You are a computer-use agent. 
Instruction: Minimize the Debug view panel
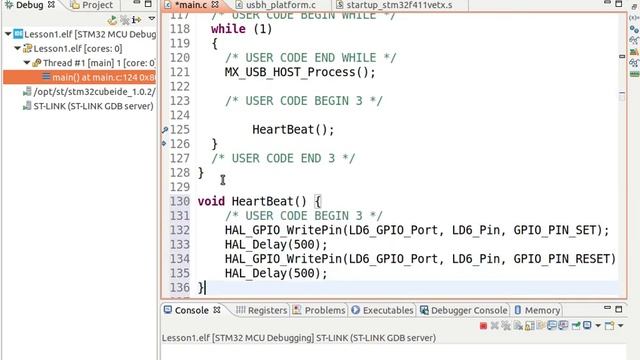coord(137,3)
